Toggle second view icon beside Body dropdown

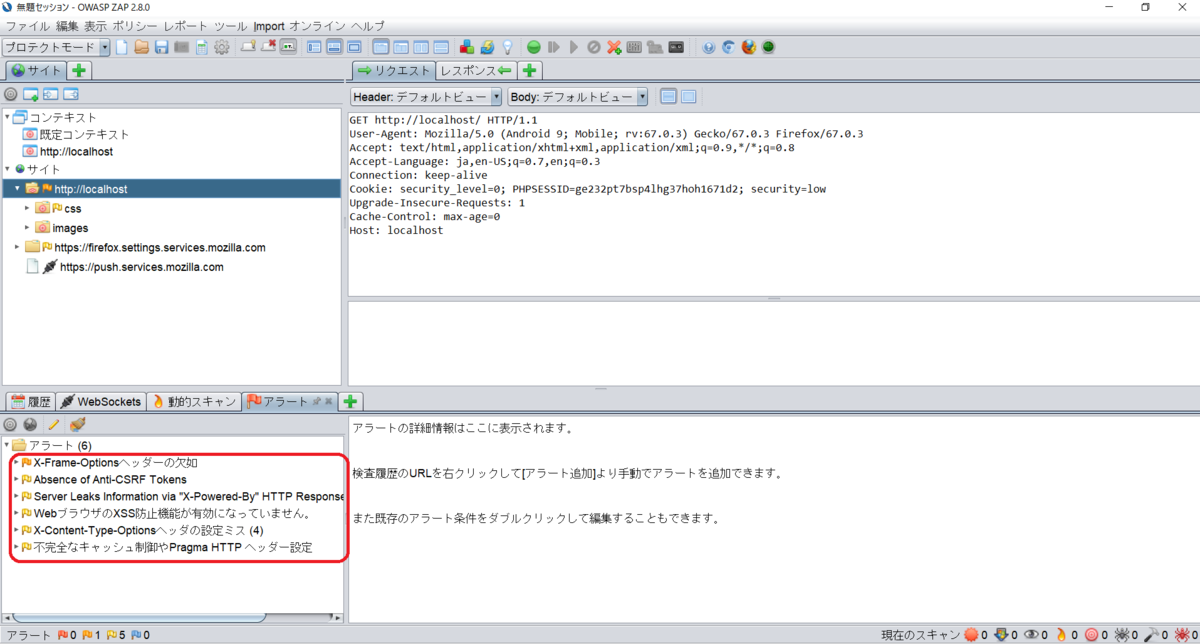[x=688, y=97]
